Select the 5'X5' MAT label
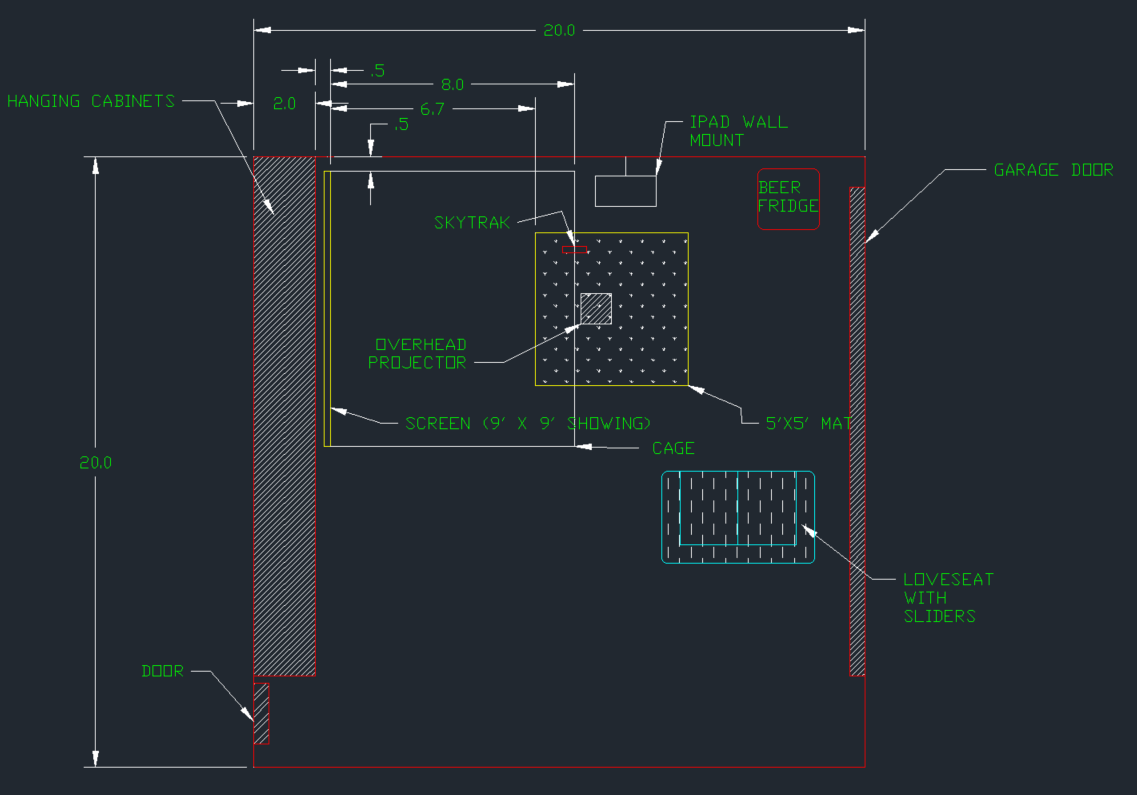Image resolution: width=1137 pixels, height=795 pixels. 809,423
